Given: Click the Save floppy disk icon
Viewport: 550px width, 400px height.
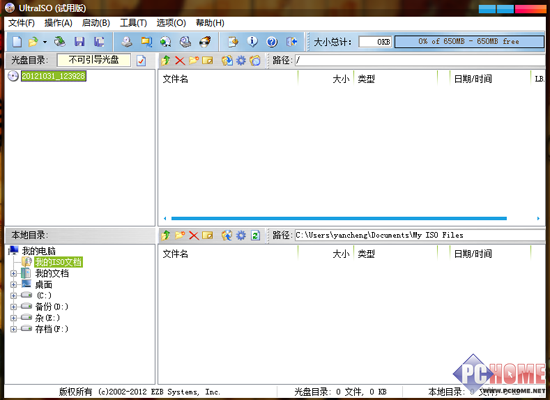Looking at the screenshot, I should (80, 42).
